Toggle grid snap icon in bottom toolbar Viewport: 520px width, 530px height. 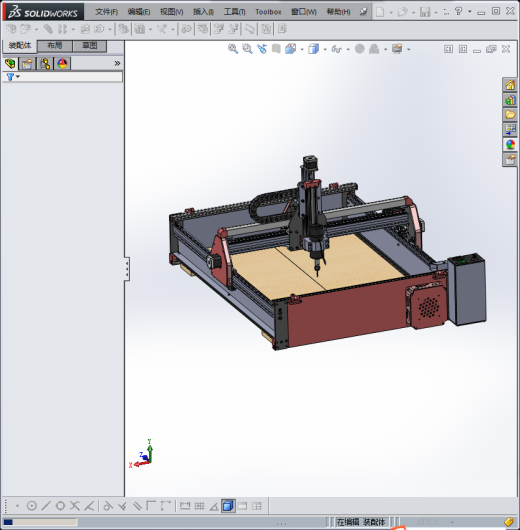click(199, 506)
